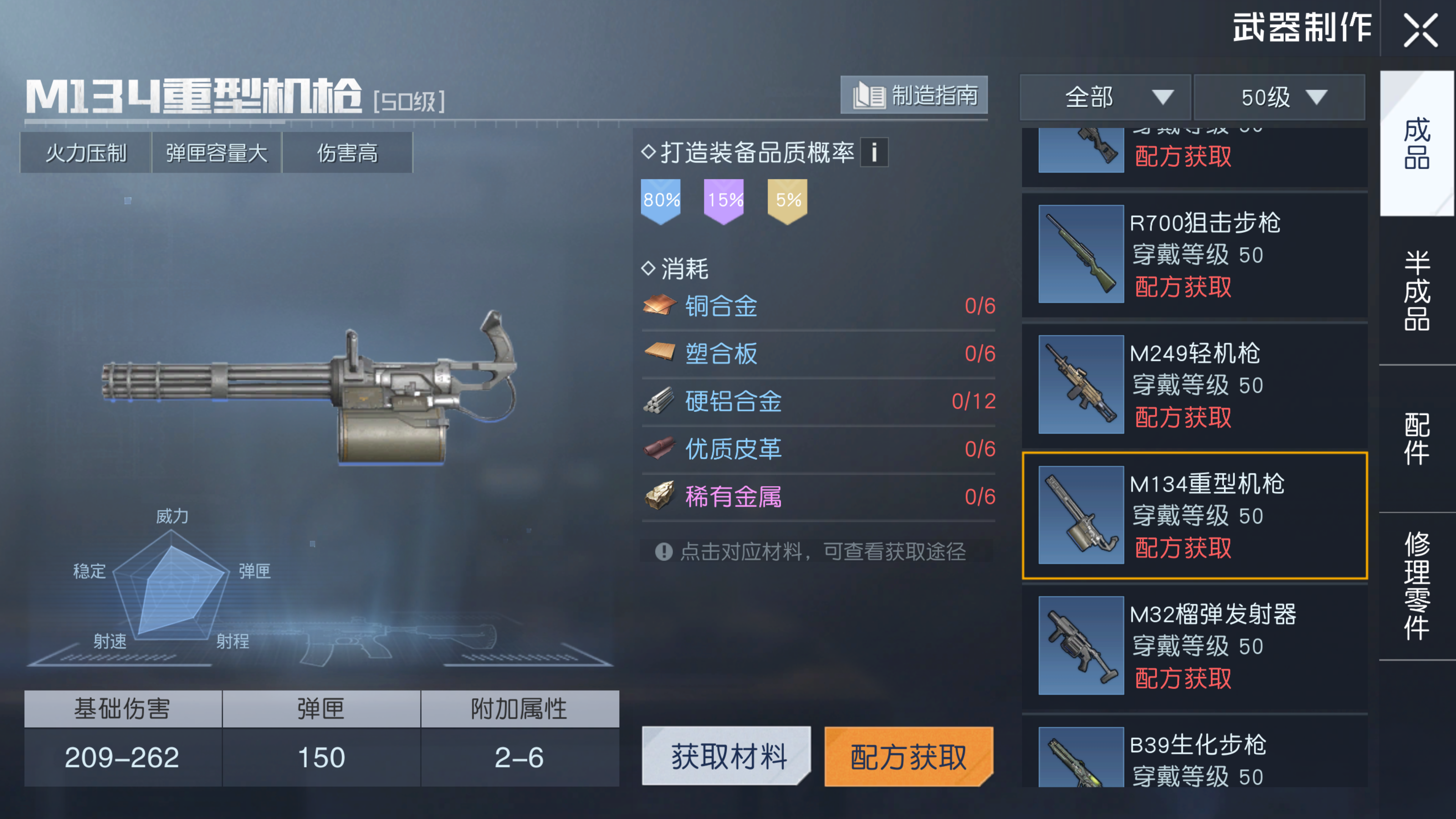Viewport: 1456px width, 819px height.
Task: Tap the copper alloy material icon
Action: (x=659, y=306)
